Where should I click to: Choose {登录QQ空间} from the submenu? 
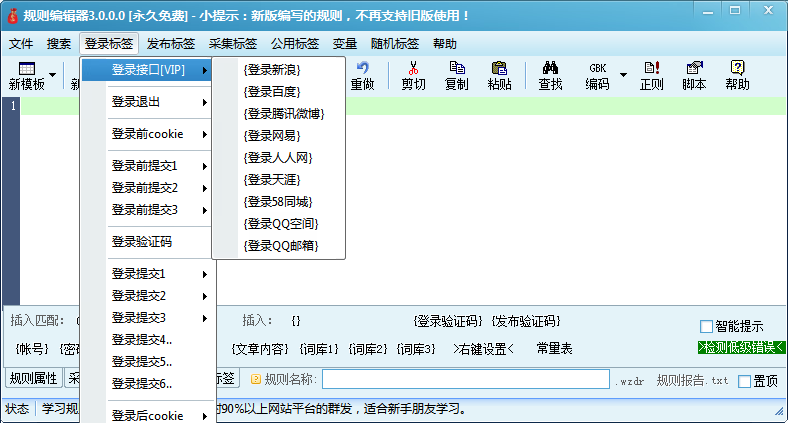[279, 224]
